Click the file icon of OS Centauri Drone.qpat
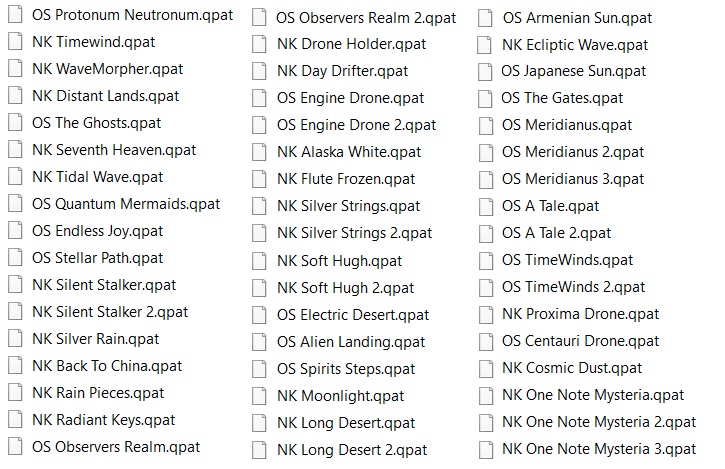The image size is (725, 469). [486, 341]
